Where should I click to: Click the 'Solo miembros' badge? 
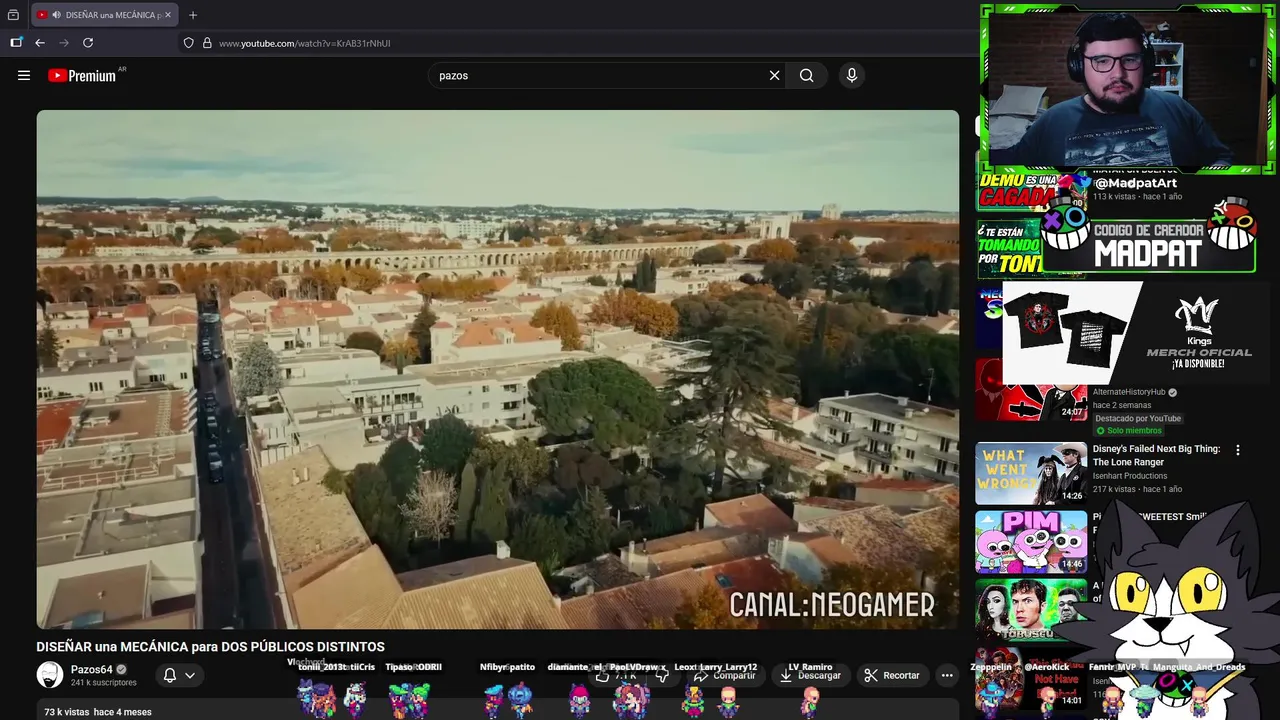coord(1128,431)
